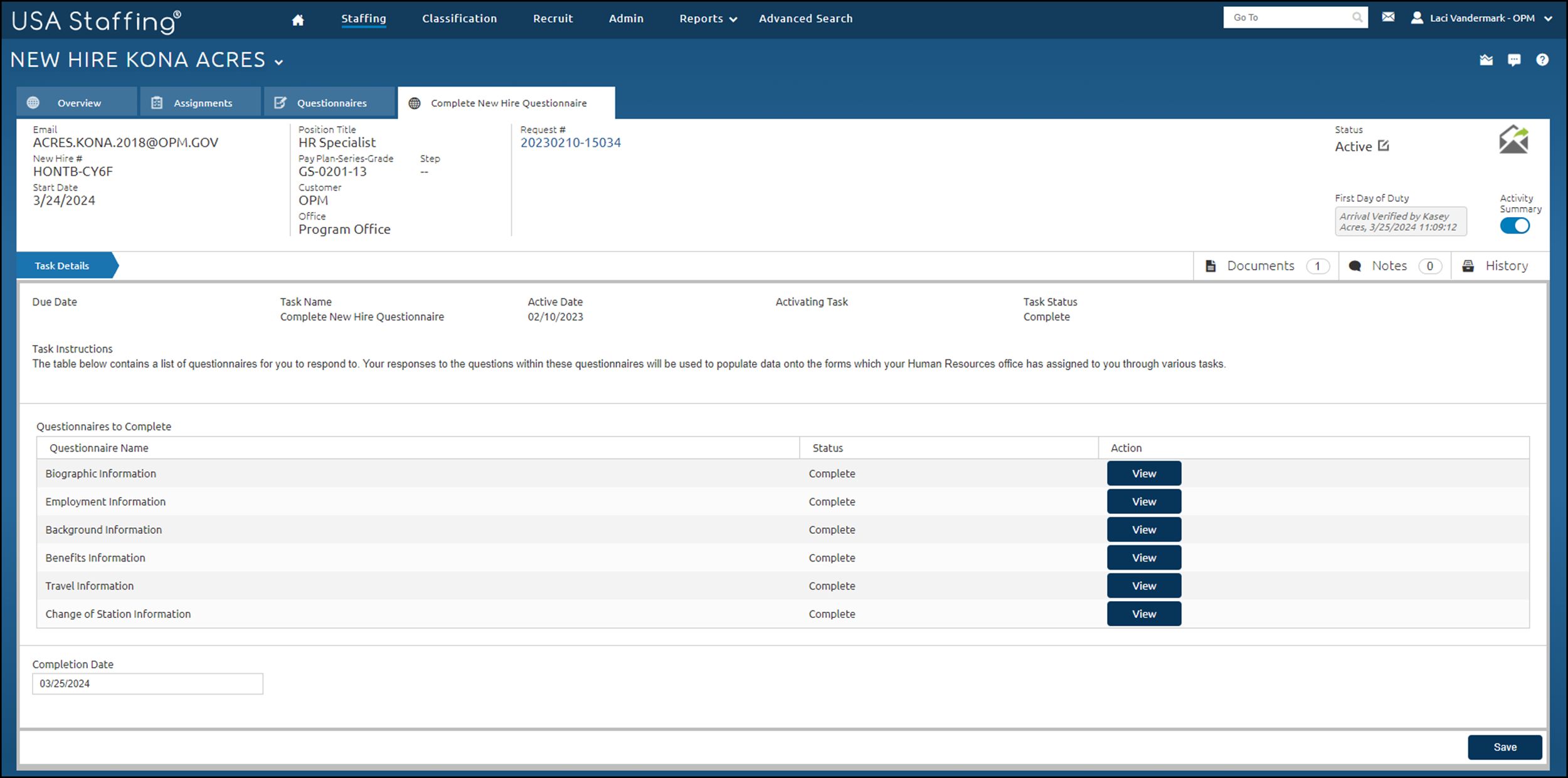
Task: Click the sent envelope icon beside Status
Action: [1513, 139]
